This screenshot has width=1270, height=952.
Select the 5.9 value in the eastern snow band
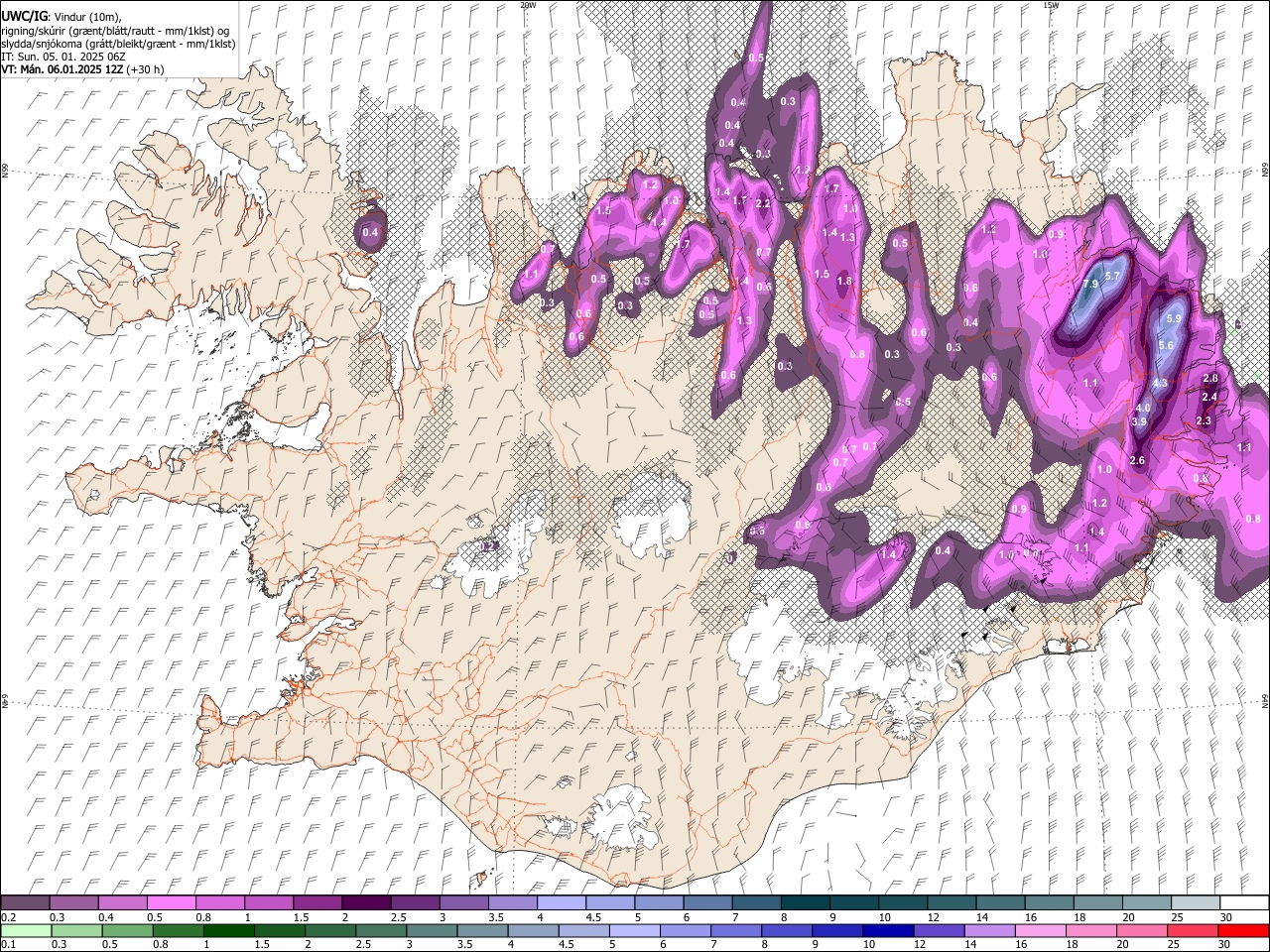click(x=1175, y=318)
